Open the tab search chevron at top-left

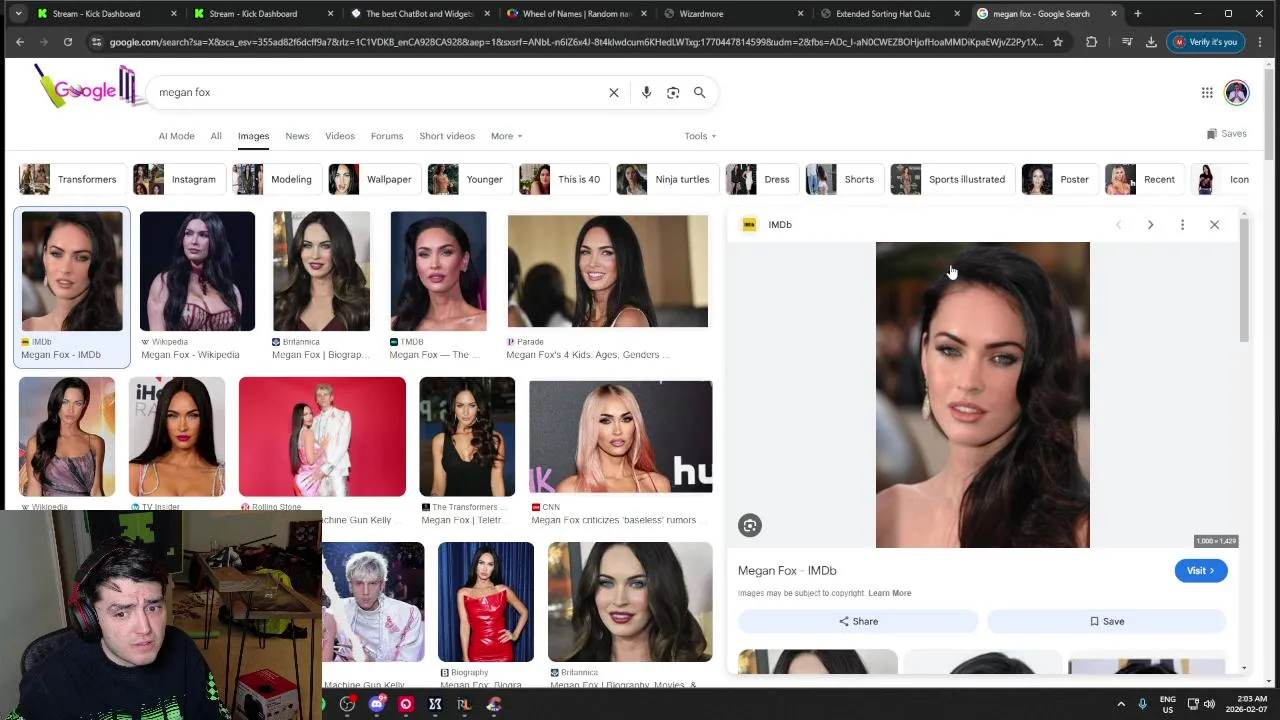point(19,14)
